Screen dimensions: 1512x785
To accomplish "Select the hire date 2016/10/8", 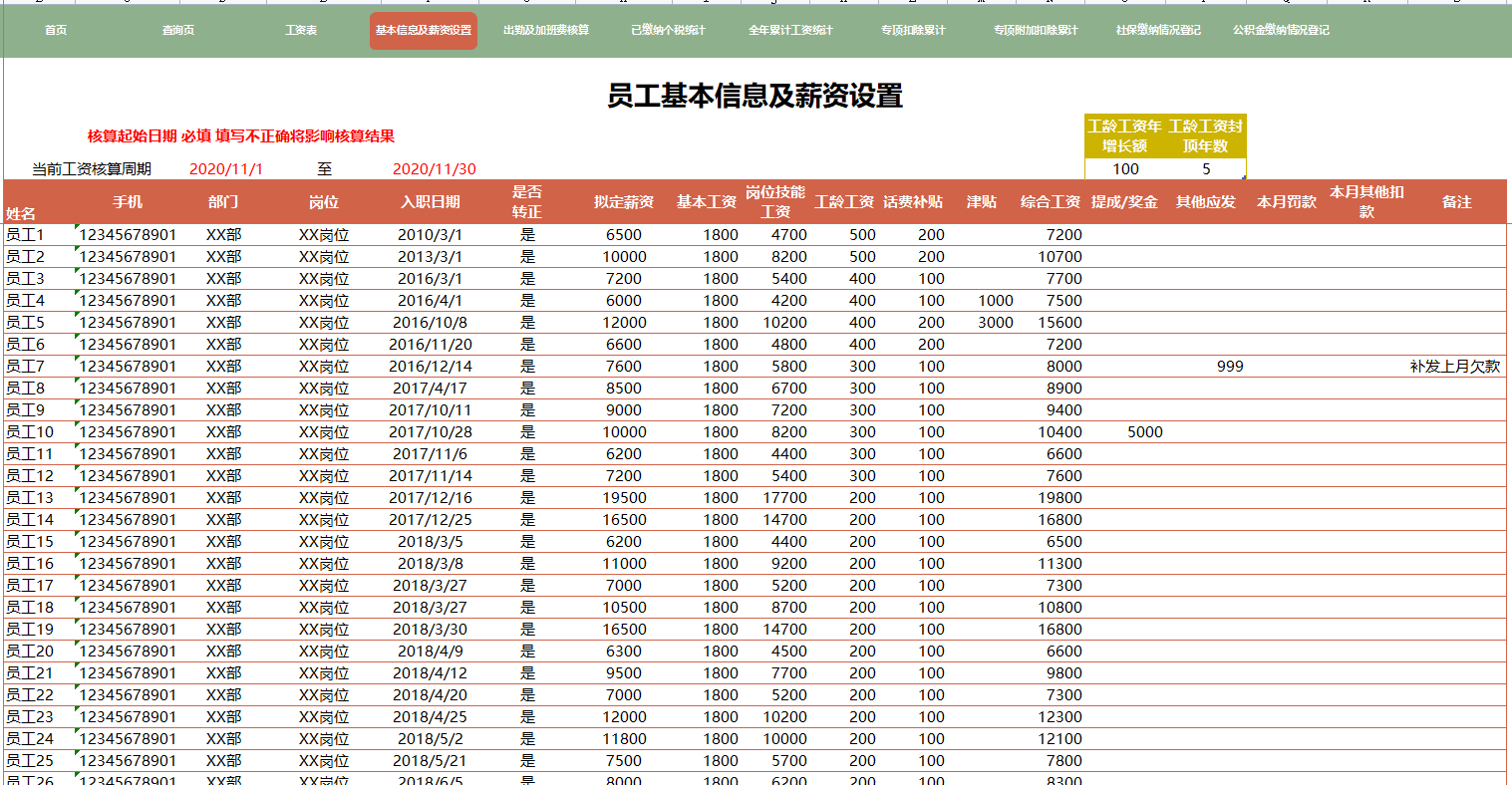I will [431, 323].
